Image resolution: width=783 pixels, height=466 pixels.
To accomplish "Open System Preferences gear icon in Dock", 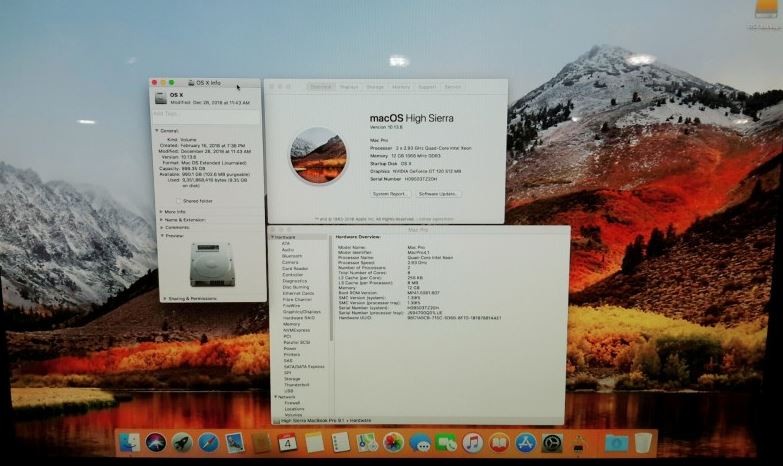I will click(552, 443).
